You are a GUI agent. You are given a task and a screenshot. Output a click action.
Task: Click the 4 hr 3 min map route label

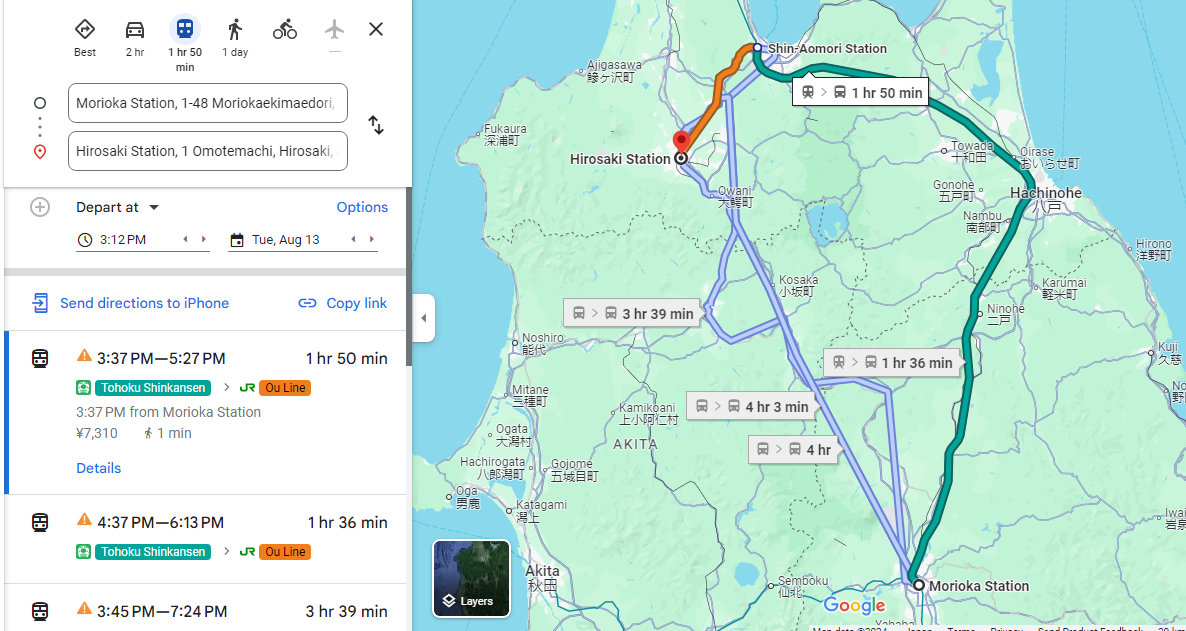pos(752,406)
